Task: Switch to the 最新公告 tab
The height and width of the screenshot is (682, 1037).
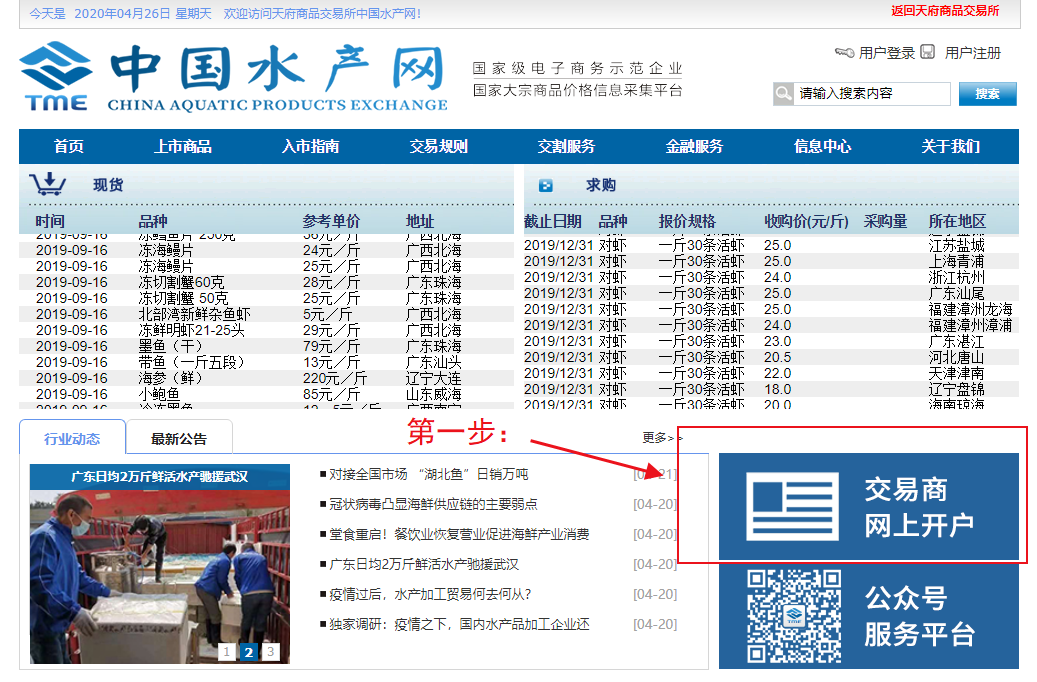Action: point(179,438)
